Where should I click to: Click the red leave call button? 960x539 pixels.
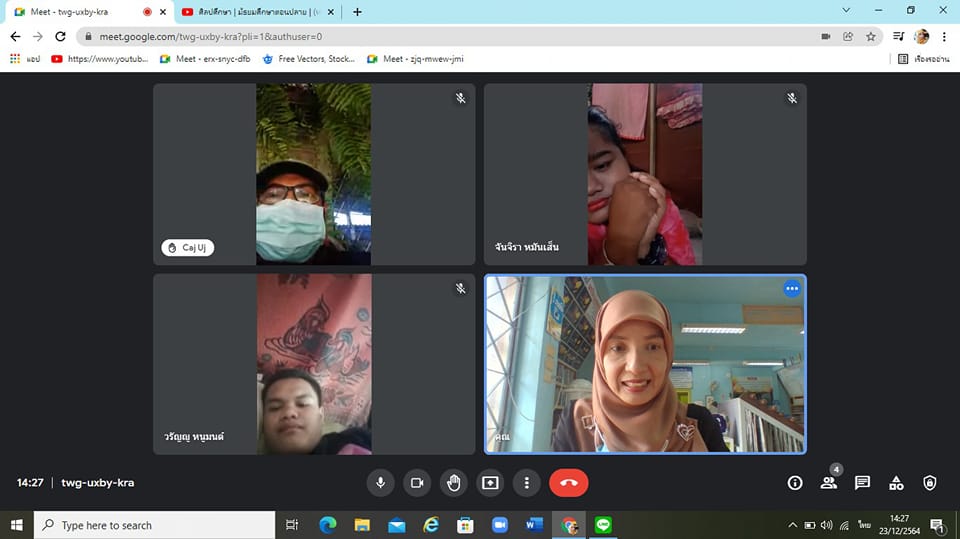pyautogui.click(x=568, y=483)
